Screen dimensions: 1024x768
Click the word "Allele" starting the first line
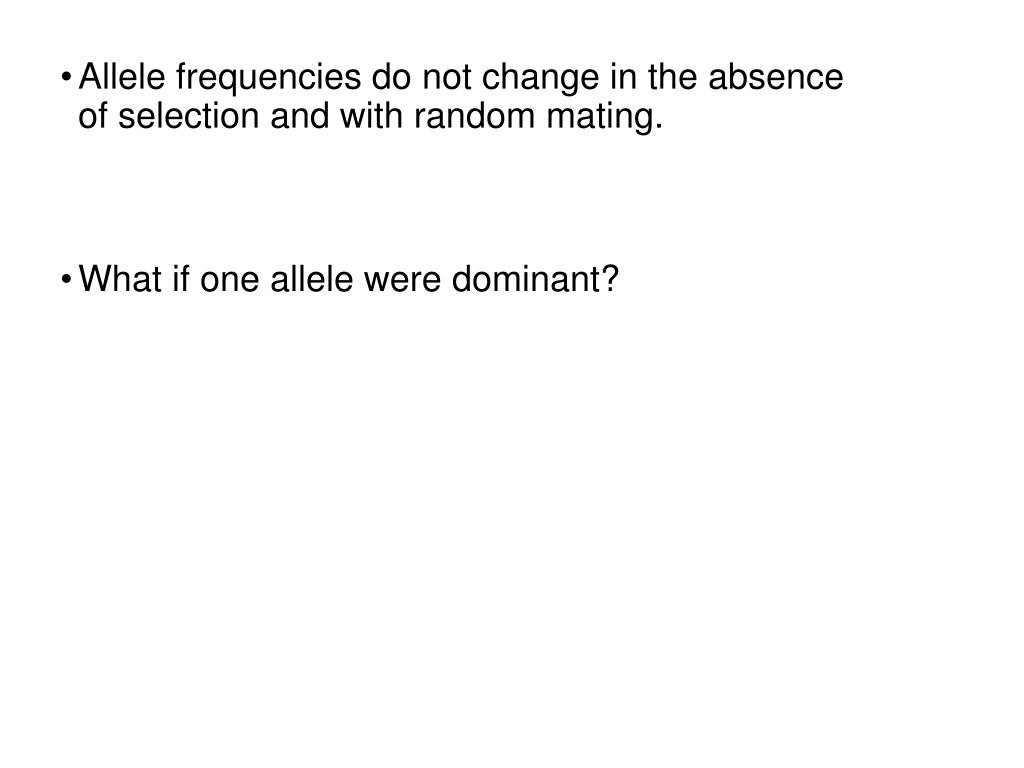pos(122,76)
